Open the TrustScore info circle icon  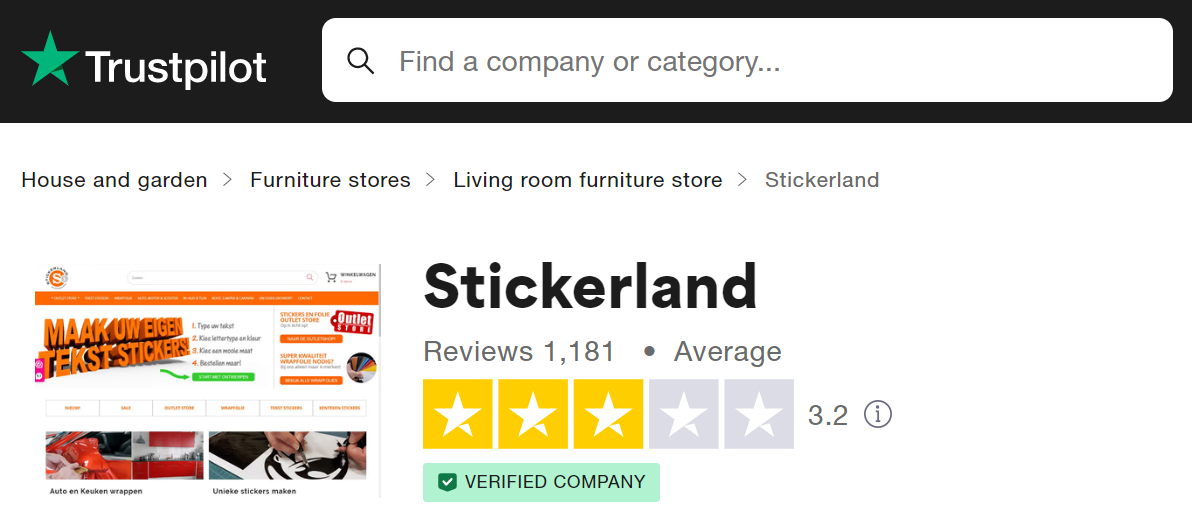click(x=878, y=414)
